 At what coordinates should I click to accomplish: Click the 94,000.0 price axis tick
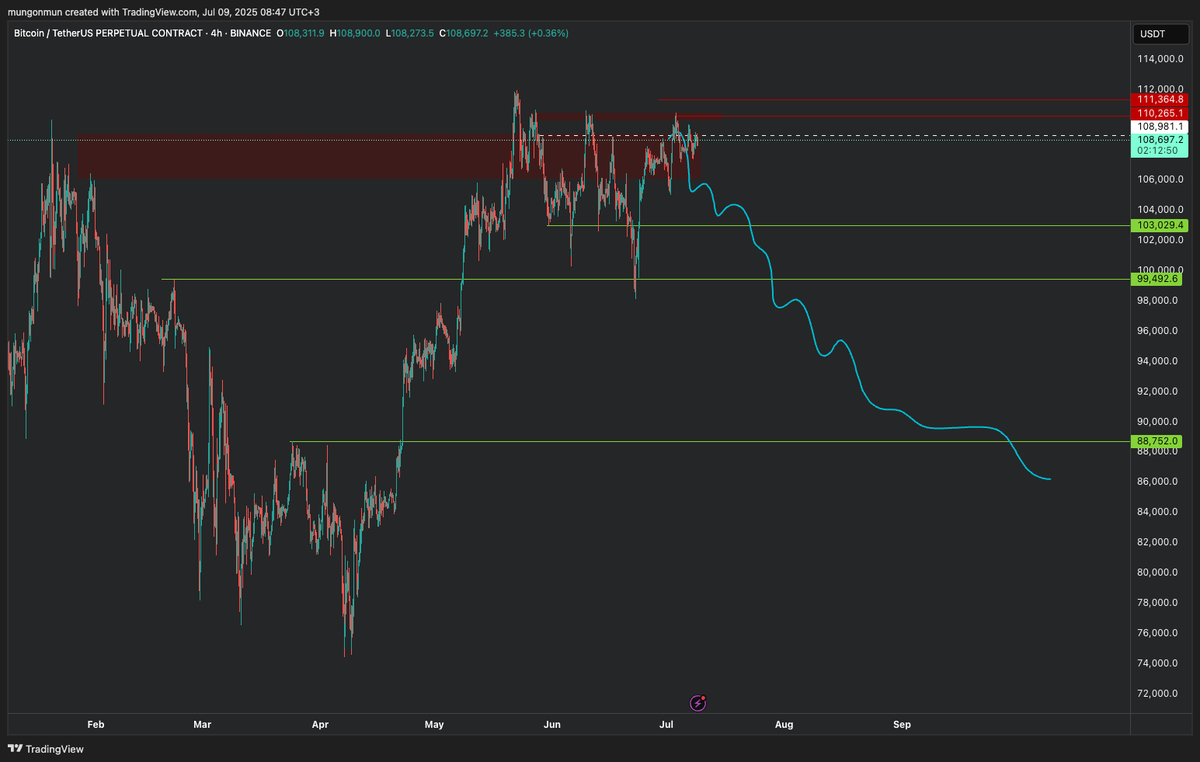coord(1159,361)
